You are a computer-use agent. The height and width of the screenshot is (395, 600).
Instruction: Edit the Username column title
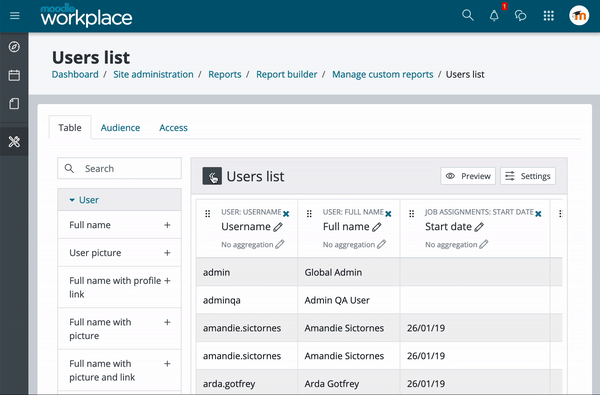[278, 227]
